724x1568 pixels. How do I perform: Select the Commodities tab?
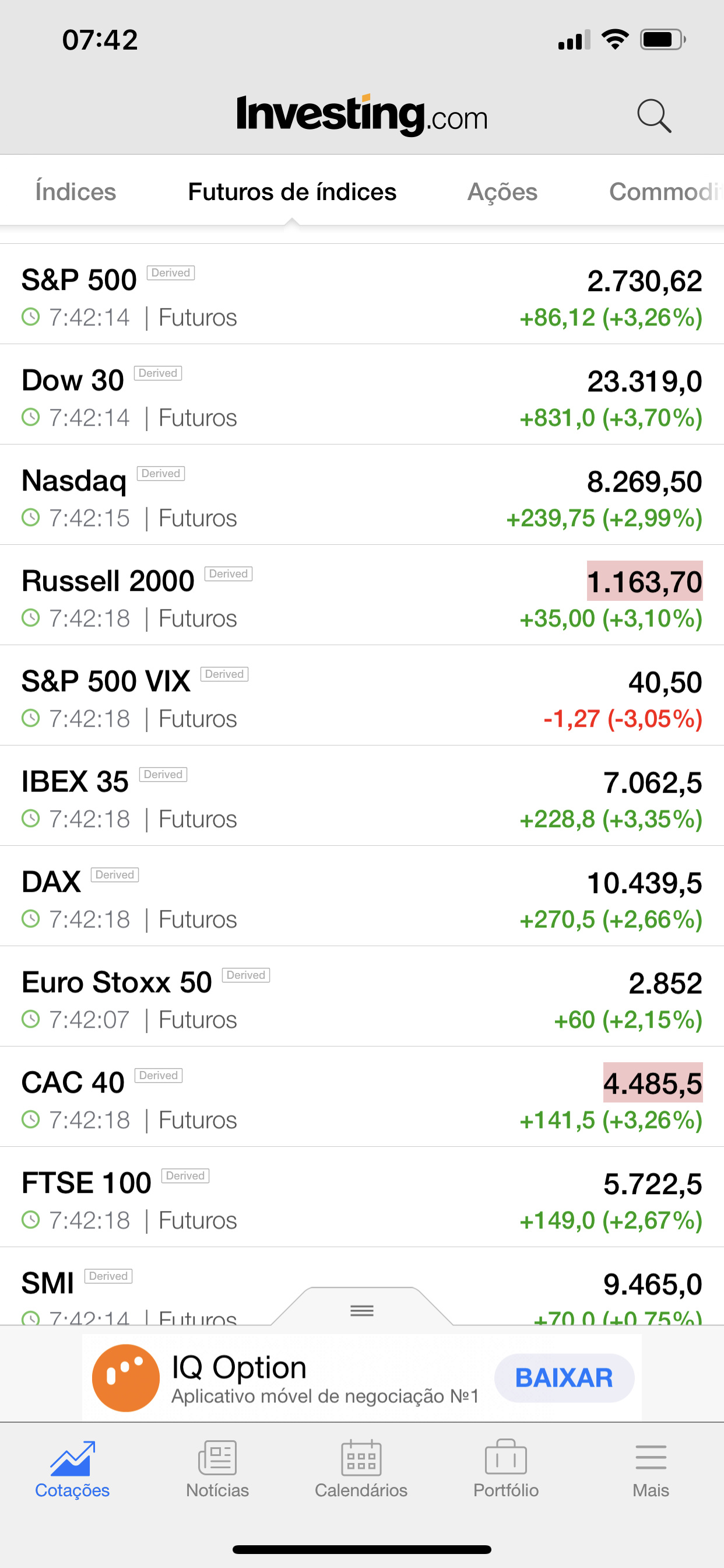[x=666, y=192]
